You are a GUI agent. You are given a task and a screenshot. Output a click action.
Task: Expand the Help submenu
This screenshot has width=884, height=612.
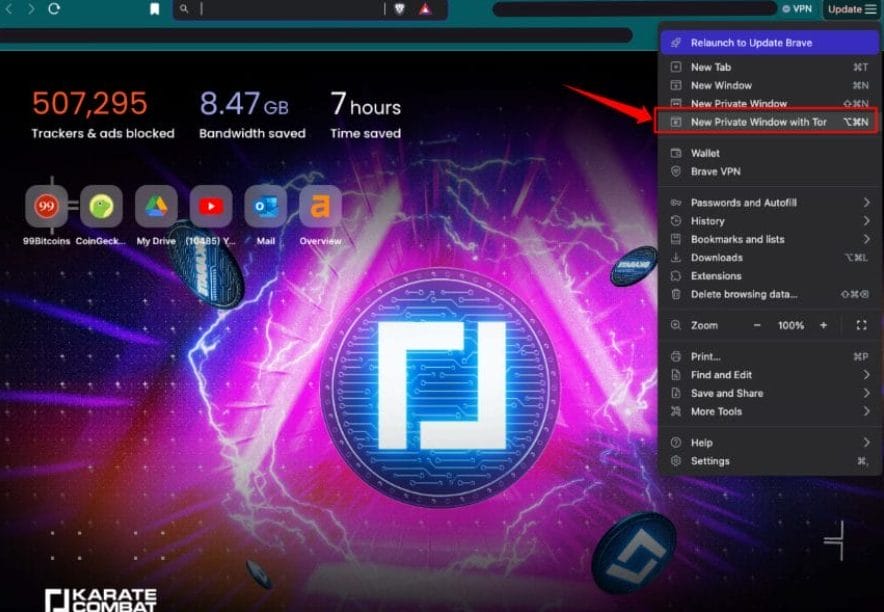pyautogui.click(x=770, y=443)
